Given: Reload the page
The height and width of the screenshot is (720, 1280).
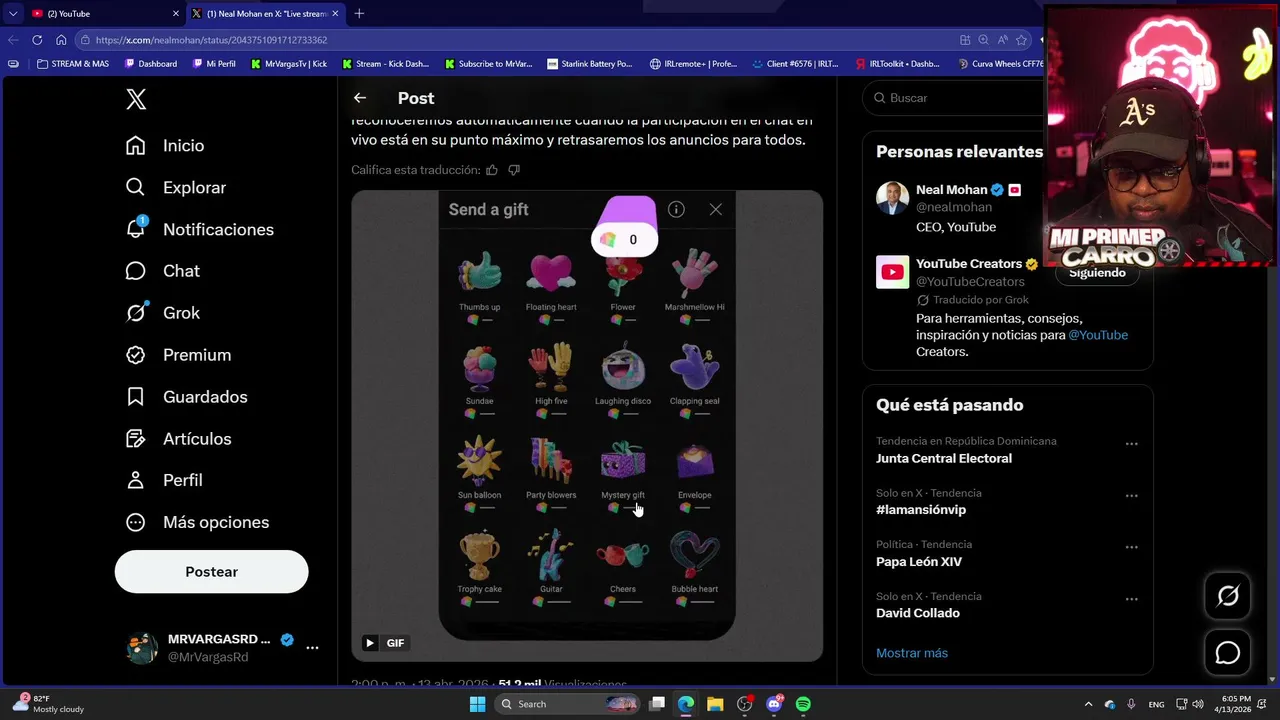Looking at the screenshot, I should [x=37, y=40].
